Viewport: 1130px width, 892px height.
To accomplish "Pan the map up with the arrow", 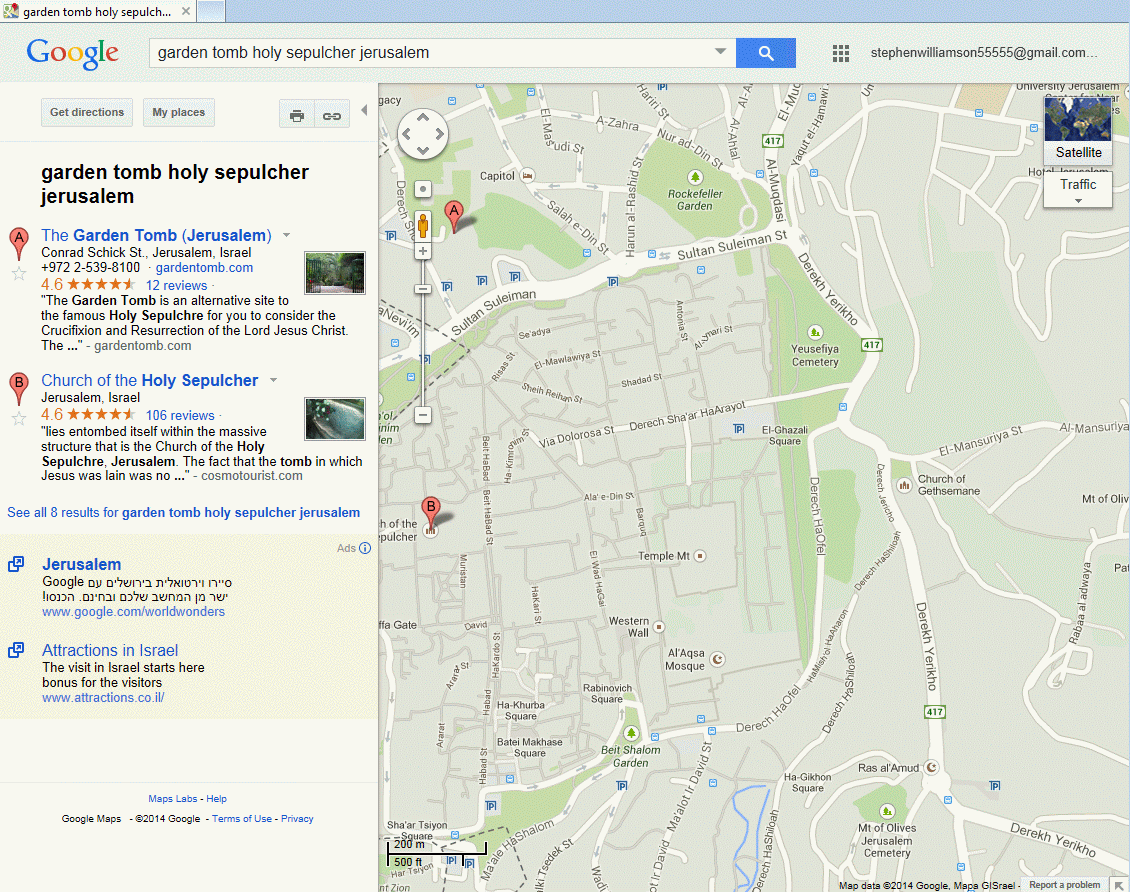I will coord(423,117).
